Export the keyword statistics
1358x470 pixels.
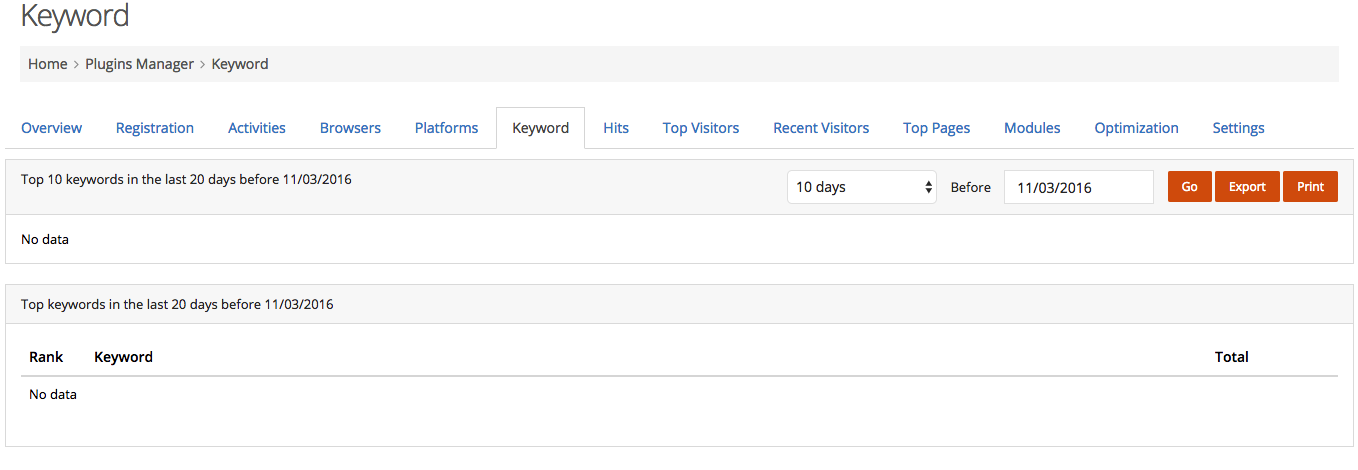tap(1247, 187)
